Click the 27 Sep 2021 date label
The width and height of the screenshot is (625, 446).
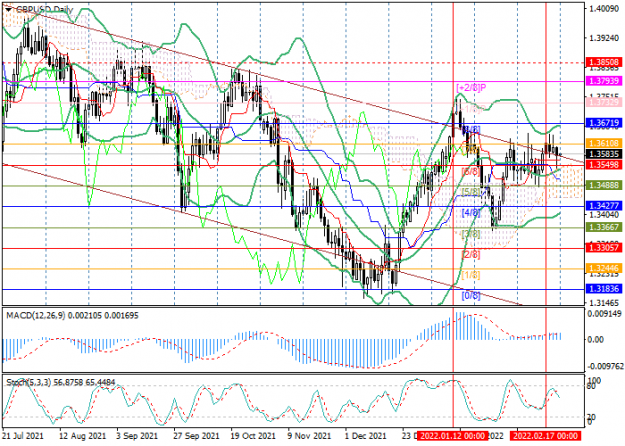pos(197,436)
